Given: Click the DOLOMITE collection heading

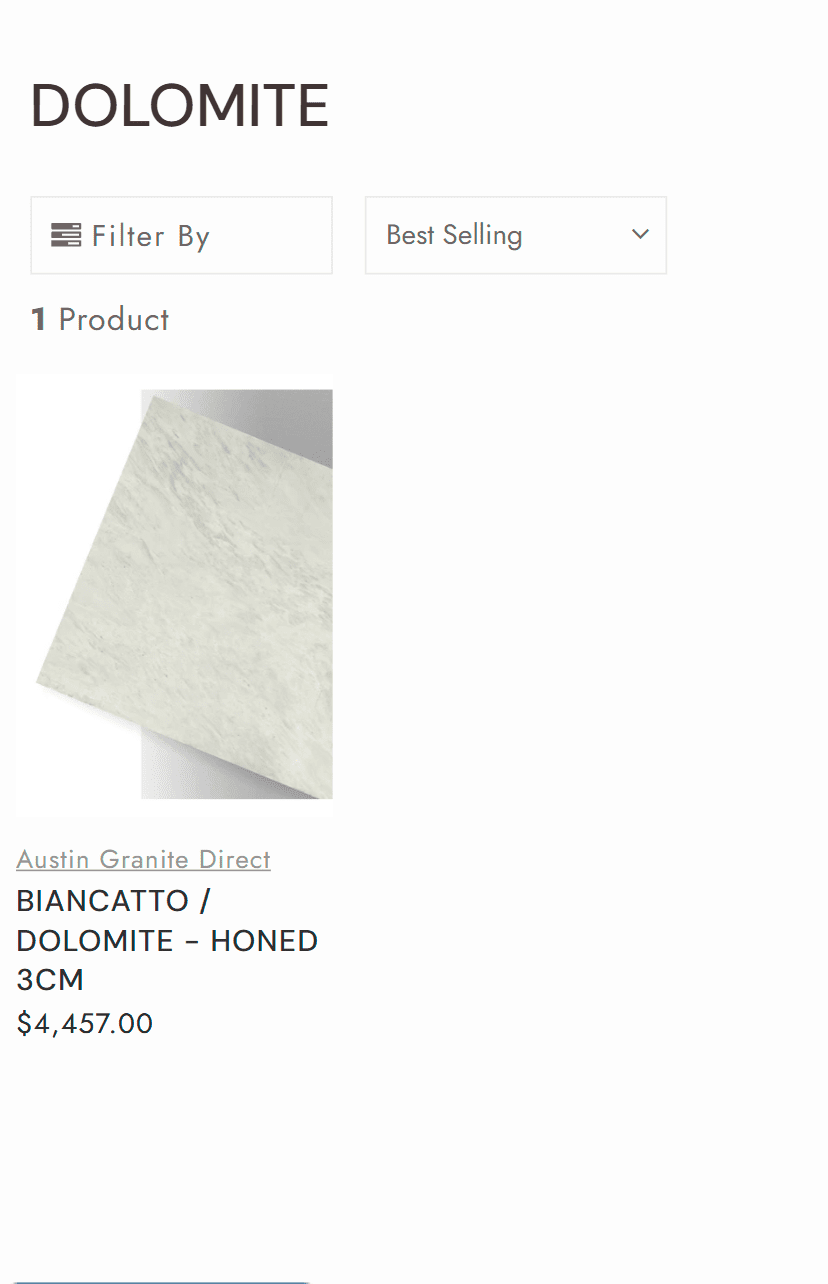Looking at the screenshot, I should point(180,103).
